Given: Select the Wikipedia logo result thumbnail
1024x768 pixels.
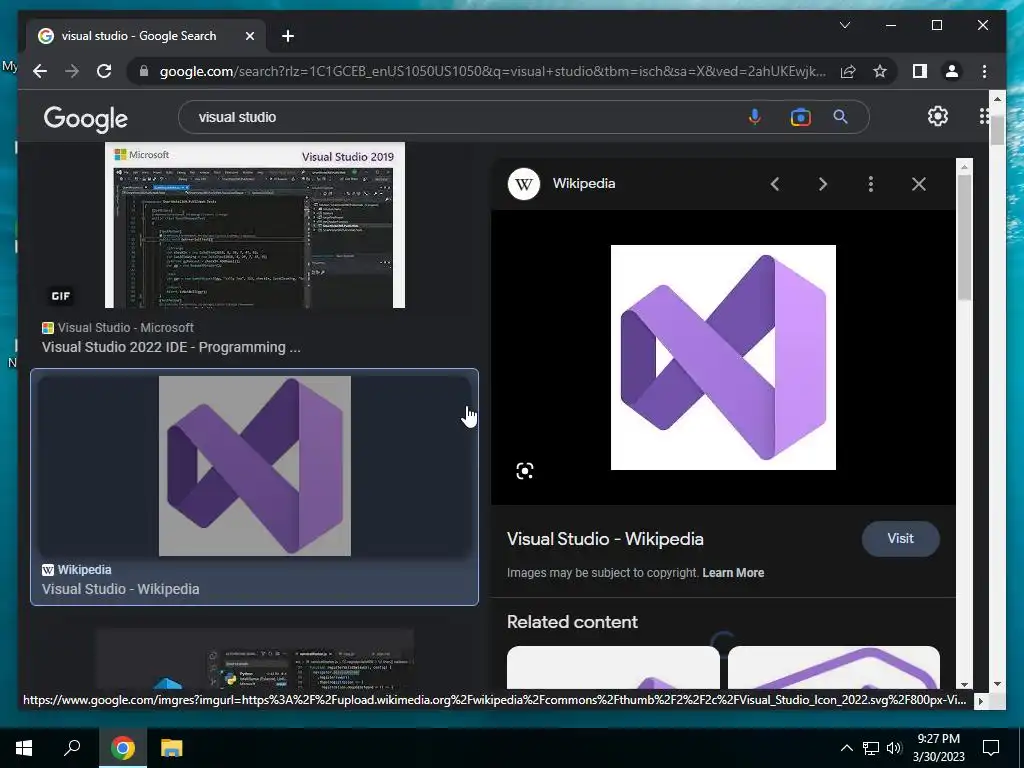Looking at the screenshot, I should pyautogui.click(x=255, y=466).
